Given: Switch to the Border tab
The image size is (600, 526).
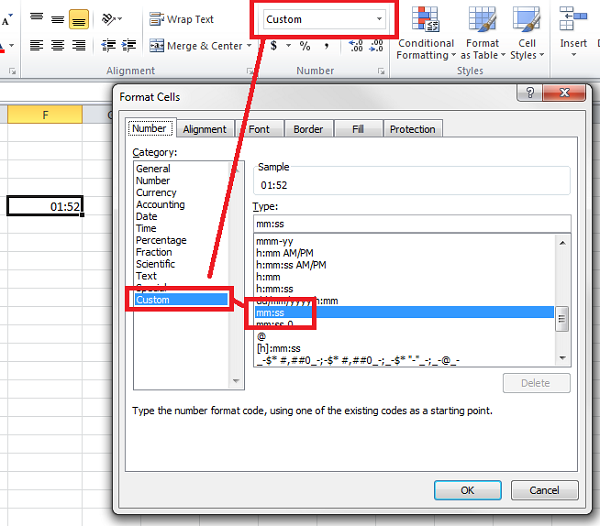Looking at the screenshot, I should 308,129.
